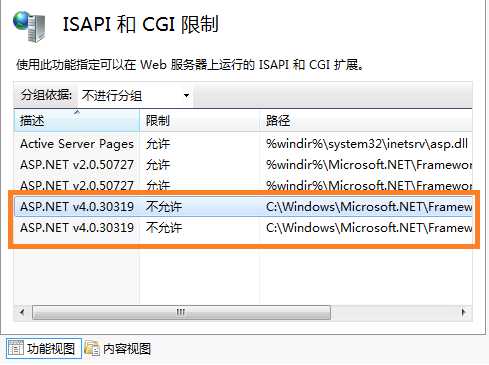
Task: Click the horizontal scrollbar thumb
Action: (x=181, y=312)
